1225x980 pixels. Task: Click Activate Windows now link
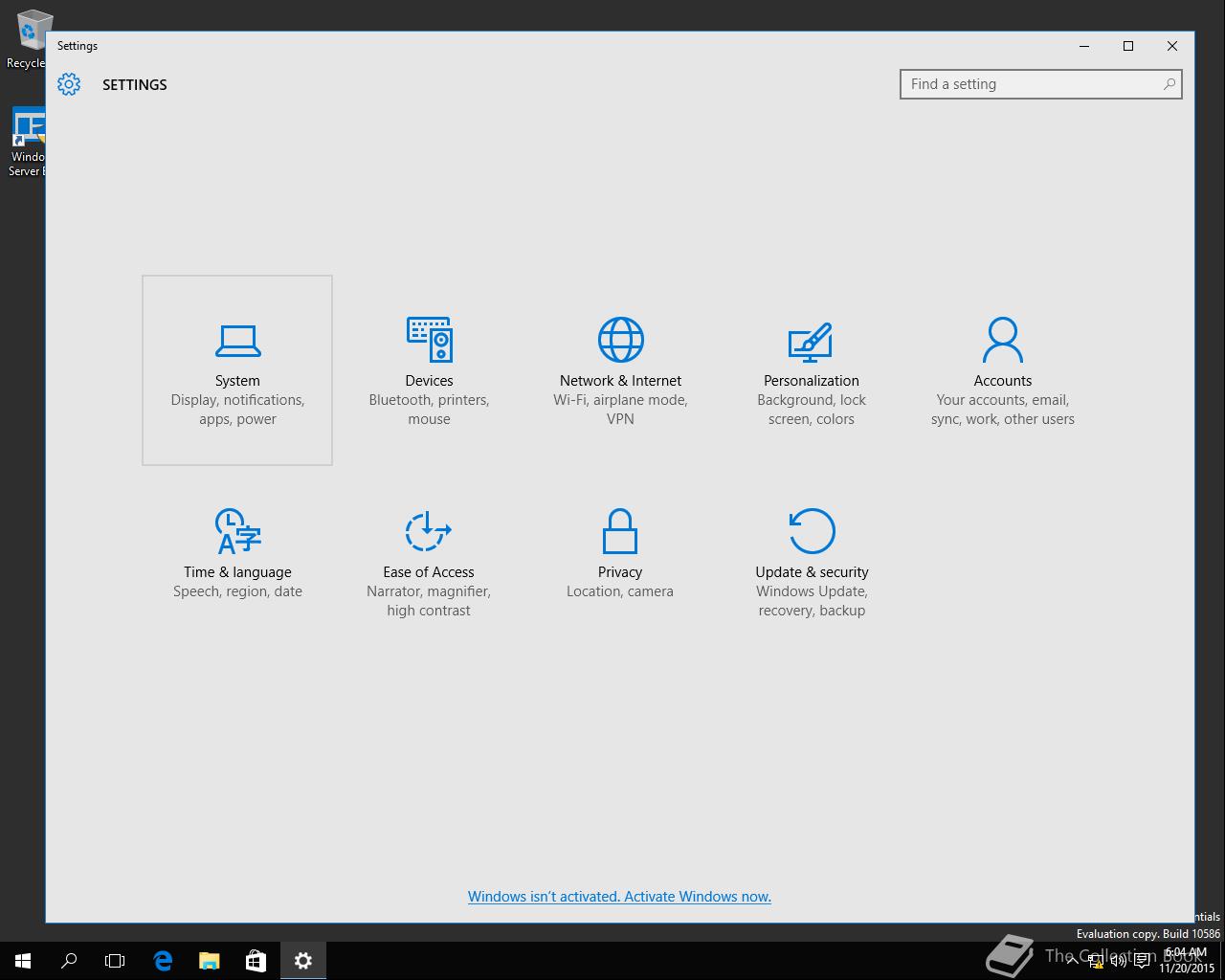[x=619, y=897]
